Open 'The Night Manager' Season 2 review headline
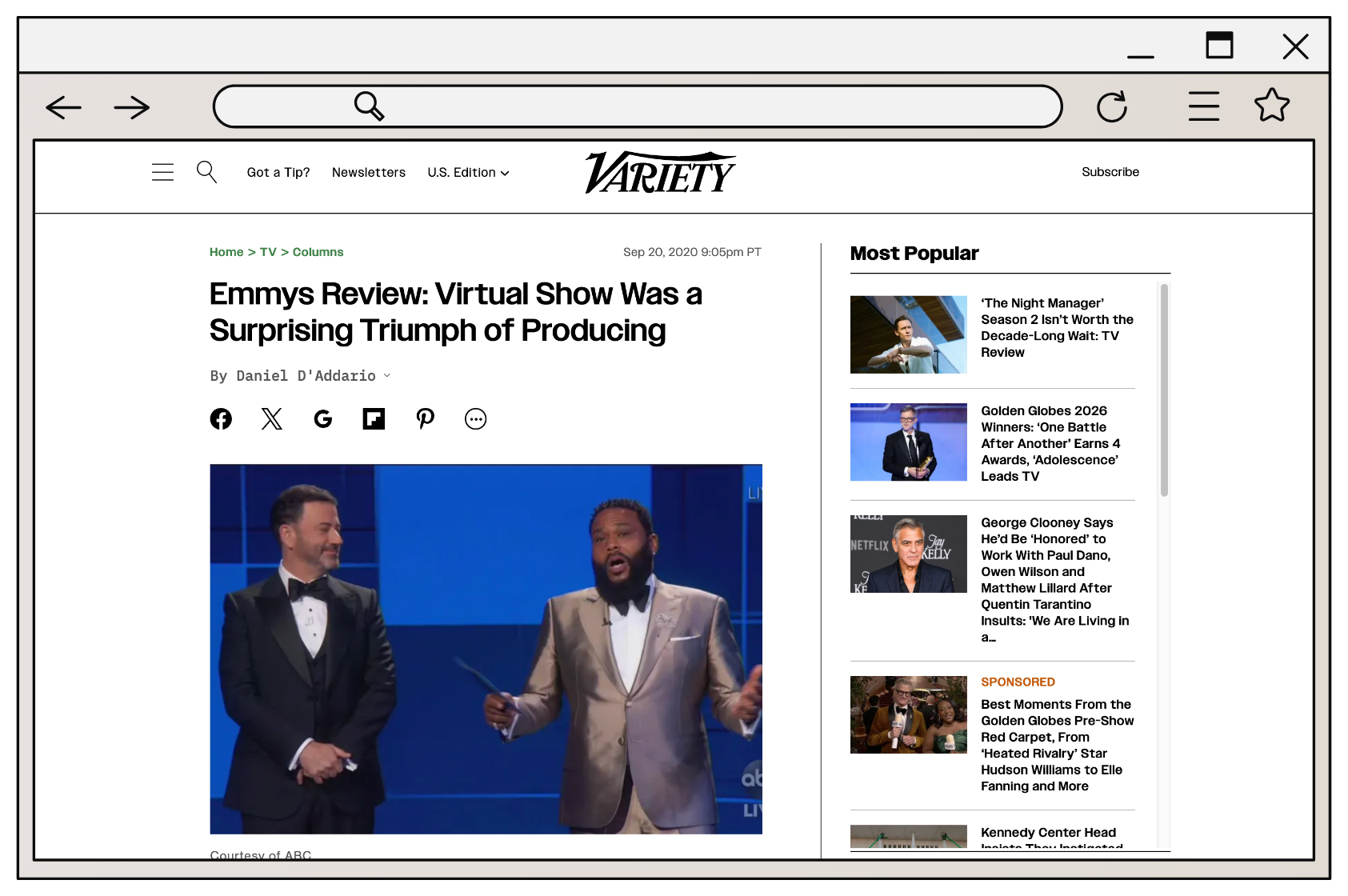Viewport: 1348px width, 896px height. (x=1057, y=327)
